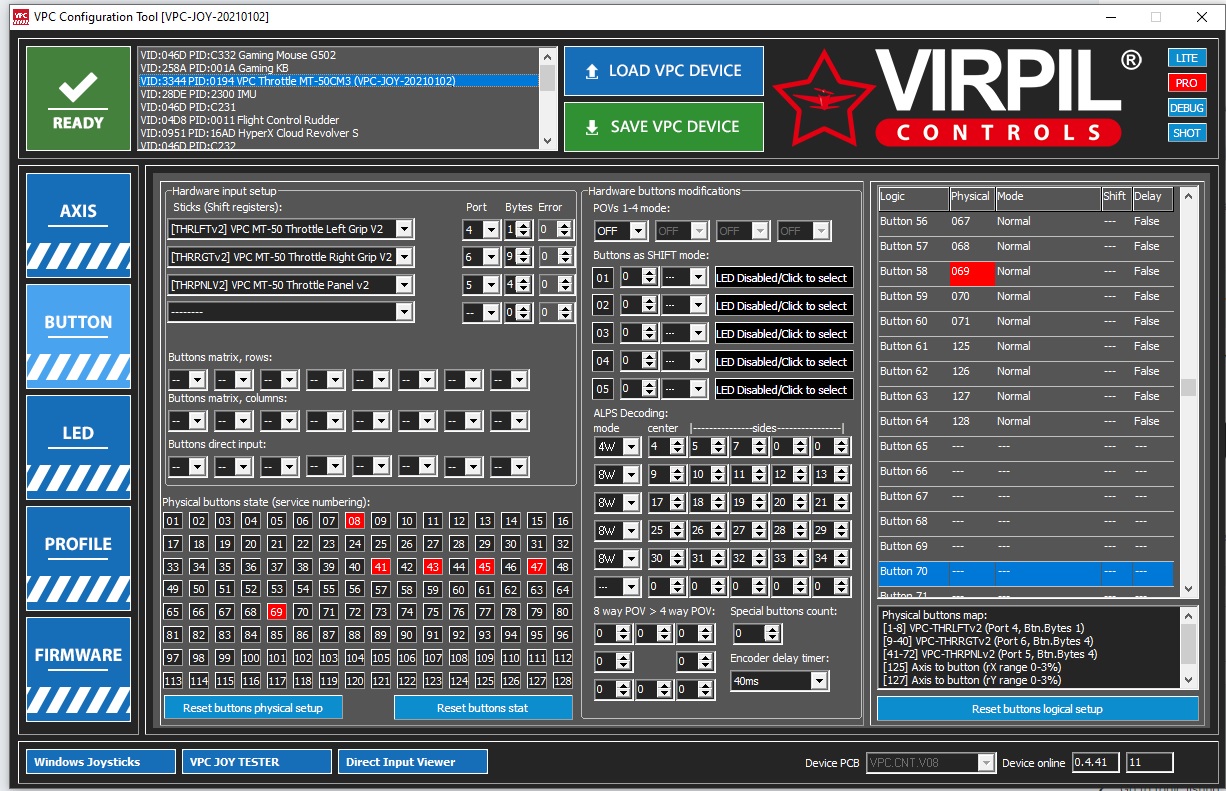Open the empty fourth stick dropdown
Screen dimensions: 1226x791
tap(290, 312)
